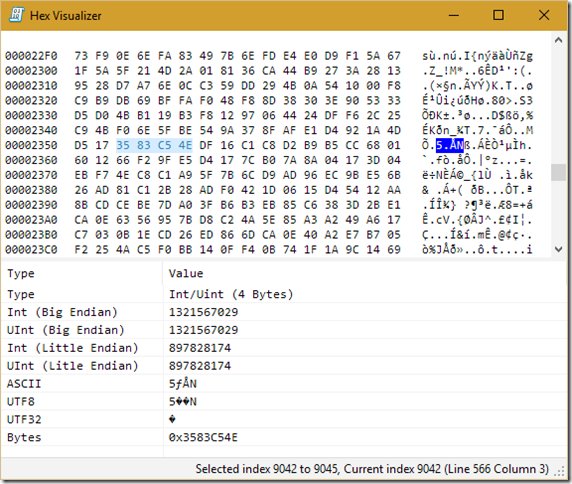Image resolution: width=572 pixels, height=484 pixels.
Task: Click UInt Litle Endian value 897828174
Action: click(x=200, y=365)
